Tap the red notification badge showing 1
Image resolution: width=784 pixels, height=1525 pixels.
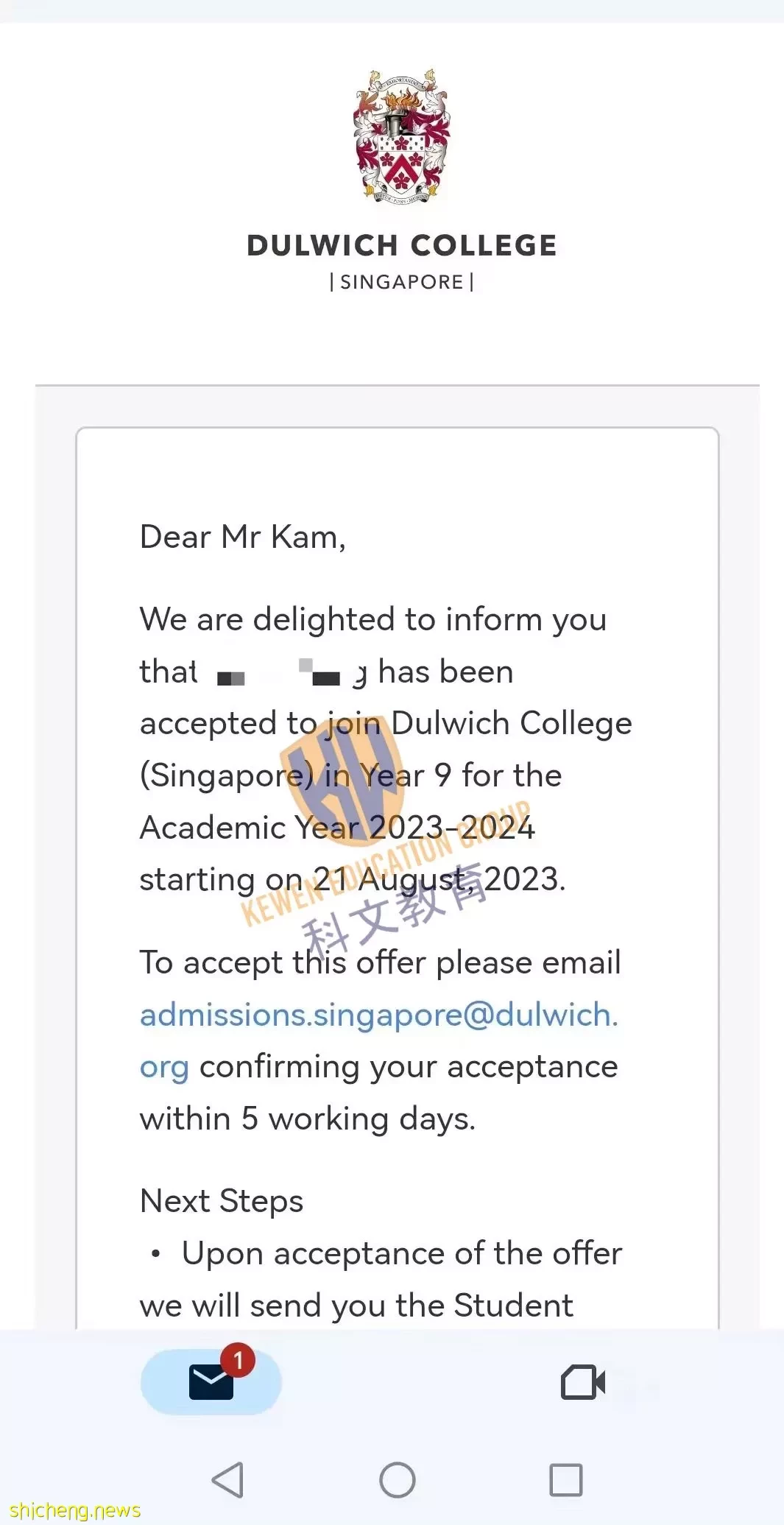(238, 1360)
